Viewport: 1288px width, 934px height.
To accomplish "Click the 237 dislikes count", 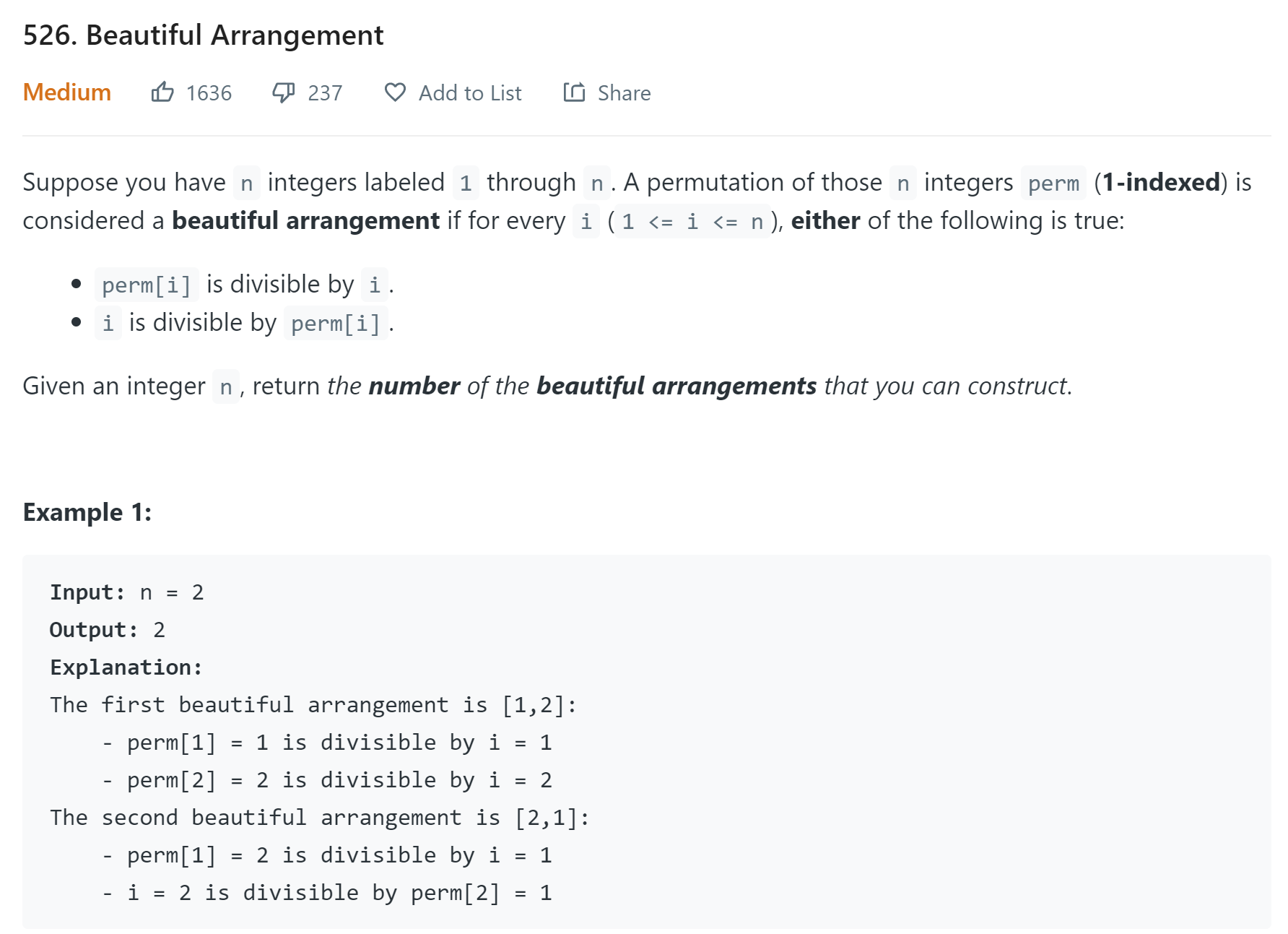I will (325, 93).
